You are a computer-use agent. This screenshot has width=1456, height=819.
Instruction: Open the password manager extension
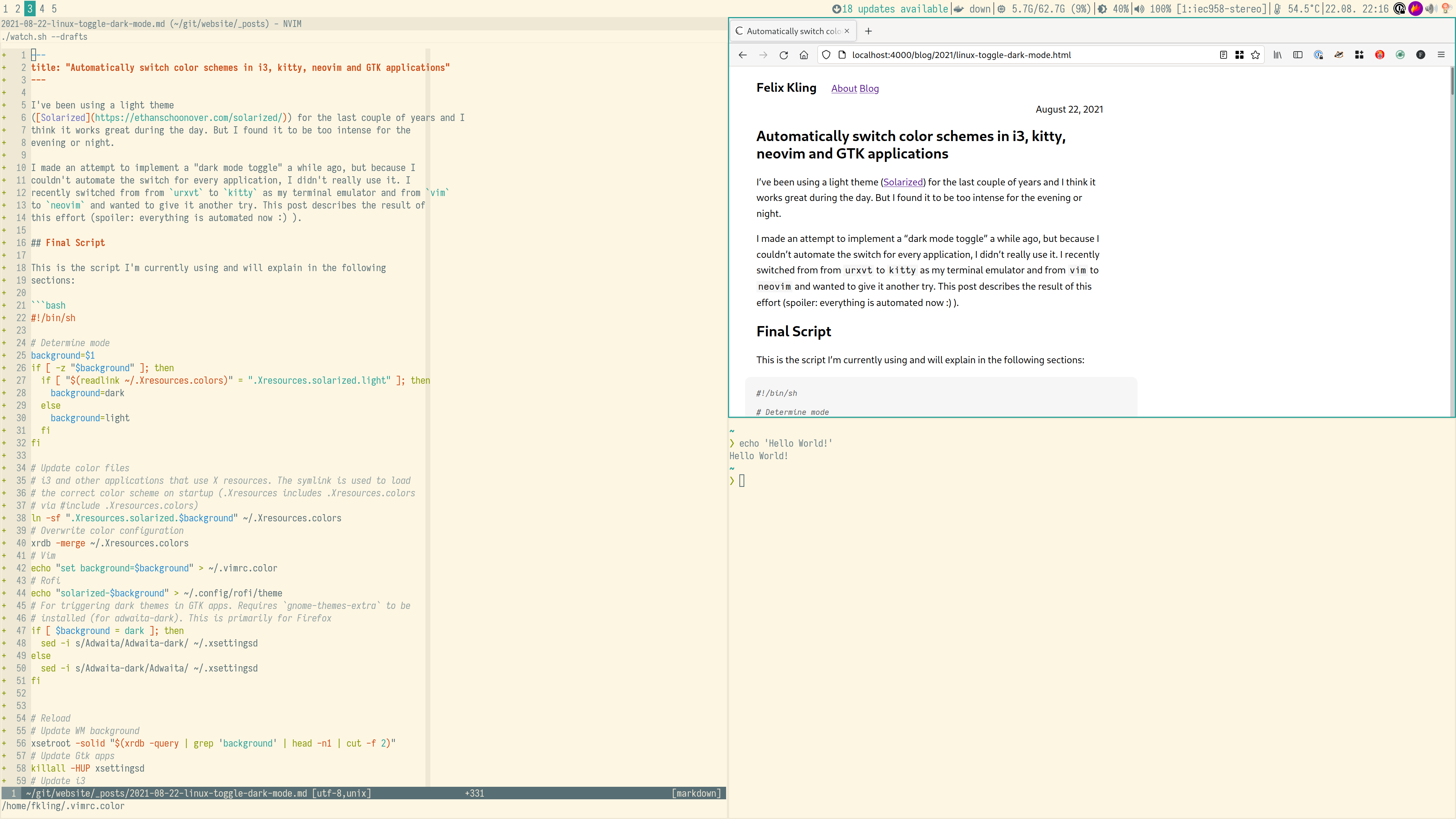click(1319, 55)
